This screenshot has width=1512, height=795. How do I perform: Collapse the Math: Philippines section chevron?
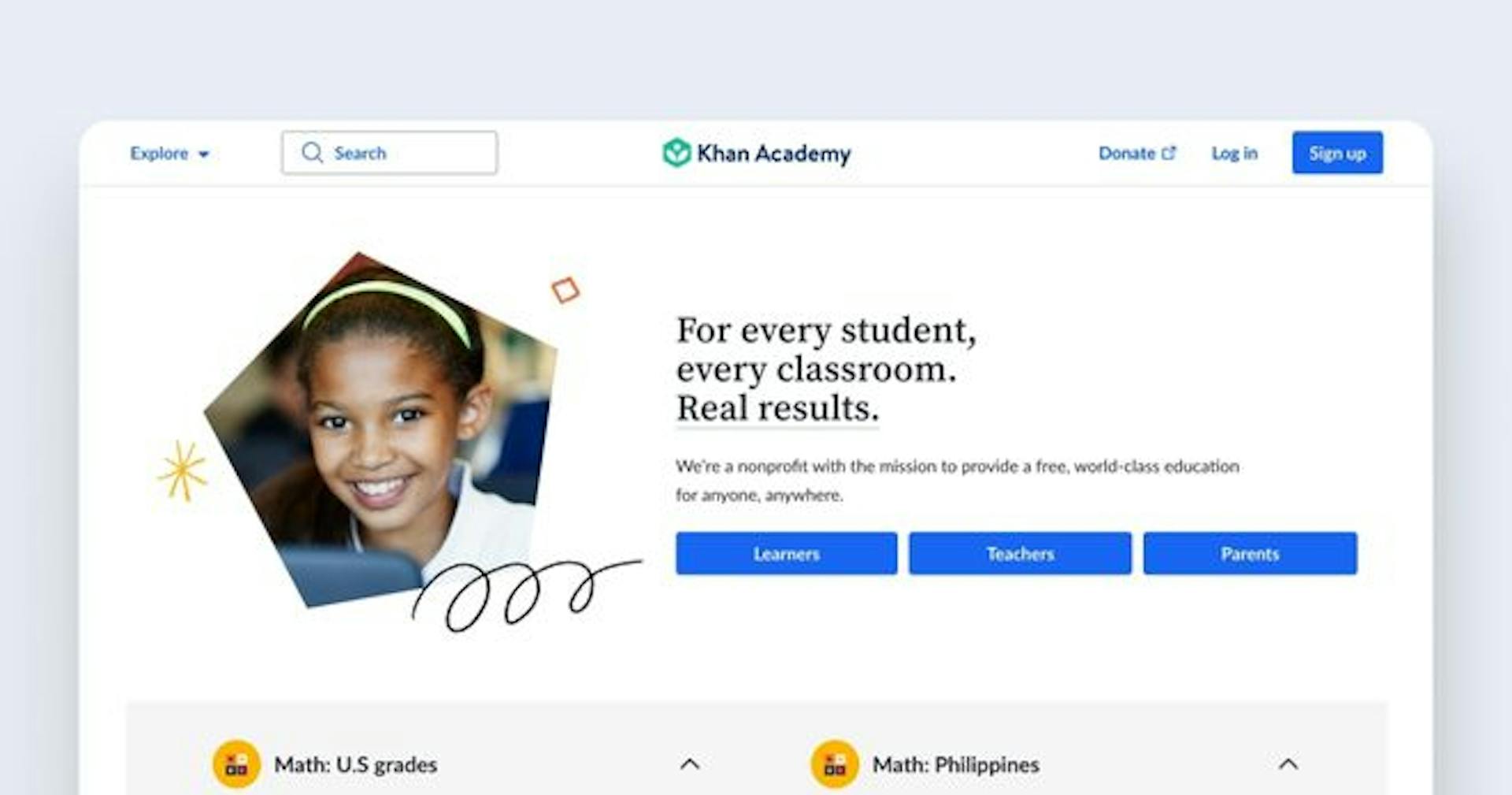coord(1288,763)
